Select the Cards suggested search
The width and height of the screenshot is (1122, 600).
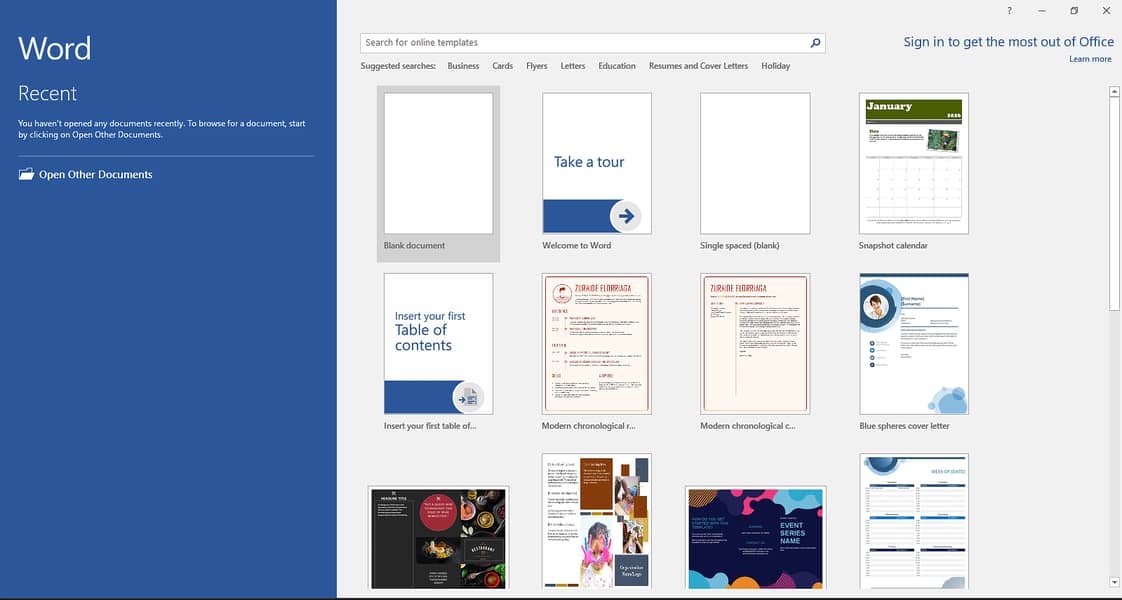tap(502, 66)
